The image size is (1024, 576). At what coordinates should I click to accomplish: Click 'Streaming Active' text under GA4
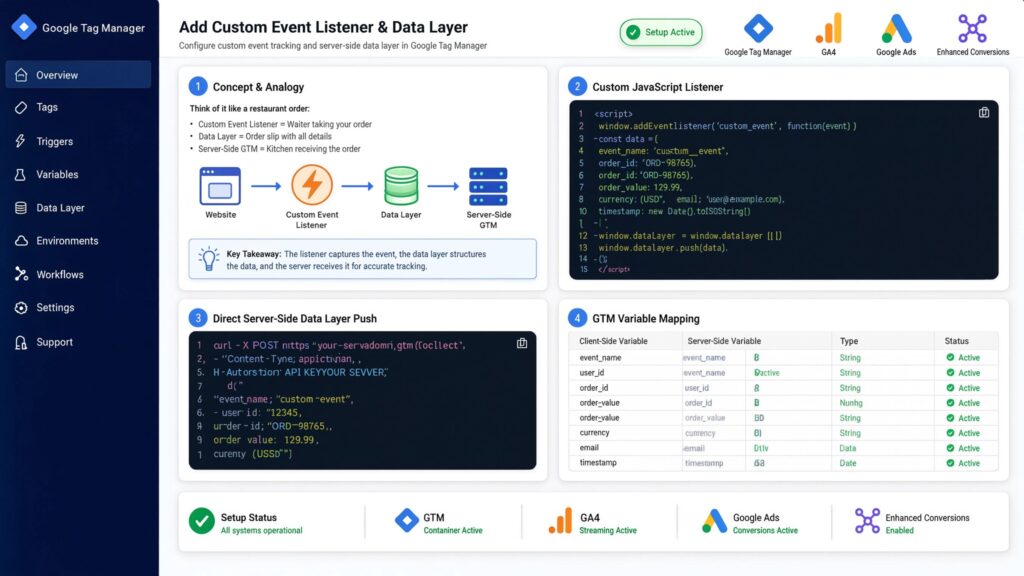tap(608, 530)
